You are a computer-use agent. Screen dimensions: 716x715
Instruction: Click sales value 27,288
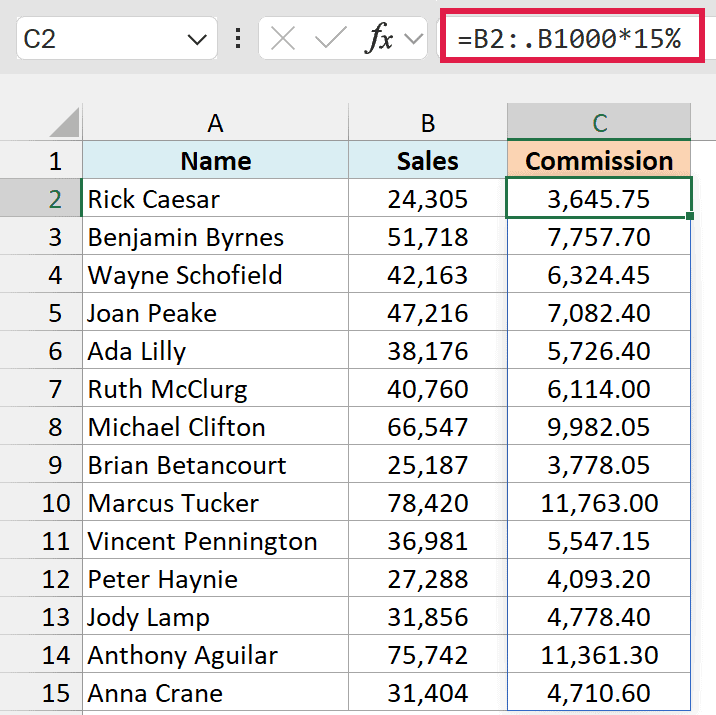(428, 578)
